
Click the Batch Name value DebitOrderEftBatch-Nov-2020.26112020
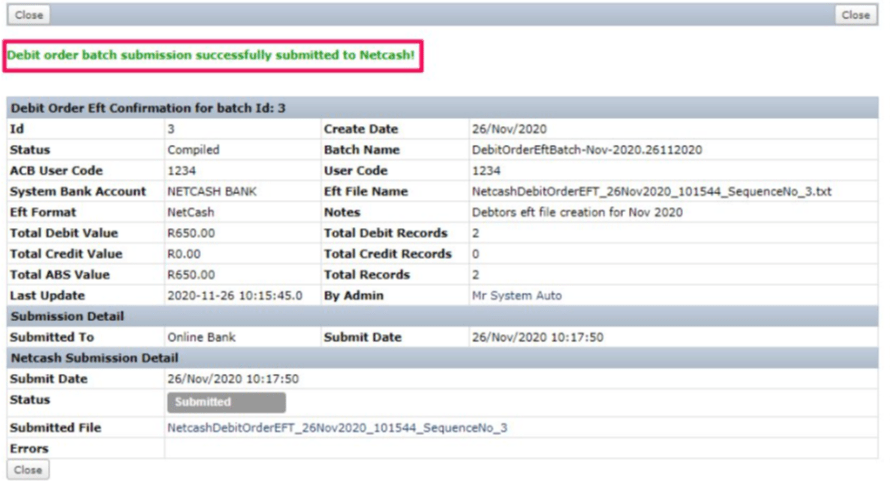(x=586, y=150)
